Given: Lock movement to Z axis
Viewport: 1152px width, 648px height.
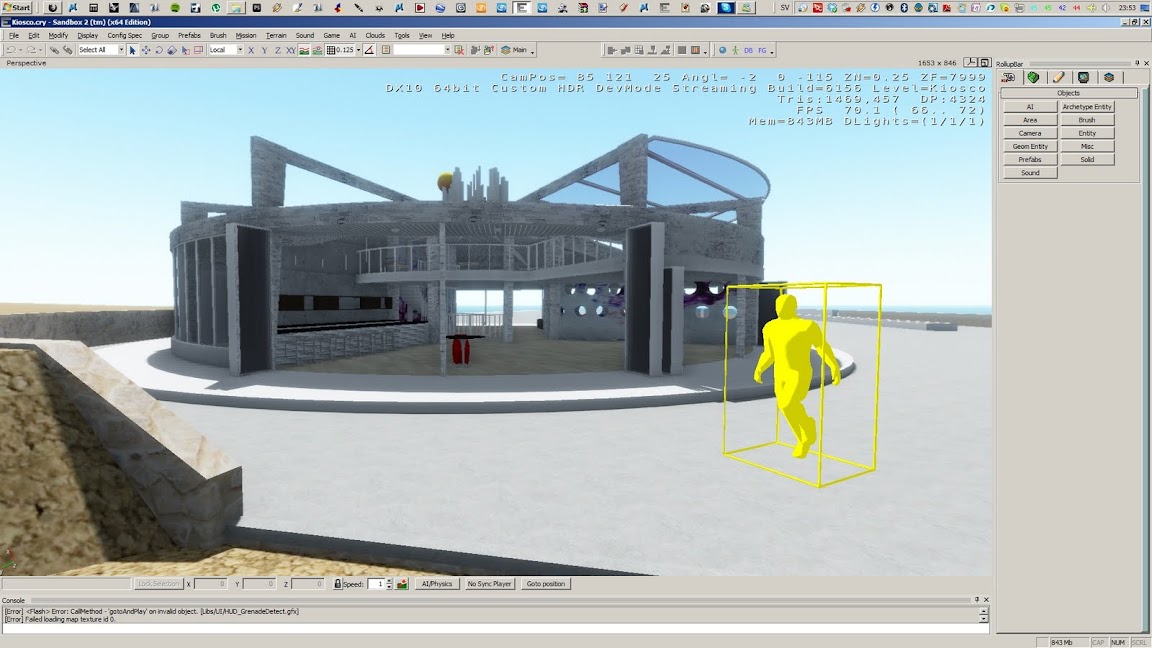Looking at the screenshot, I should tap(278, 50).
